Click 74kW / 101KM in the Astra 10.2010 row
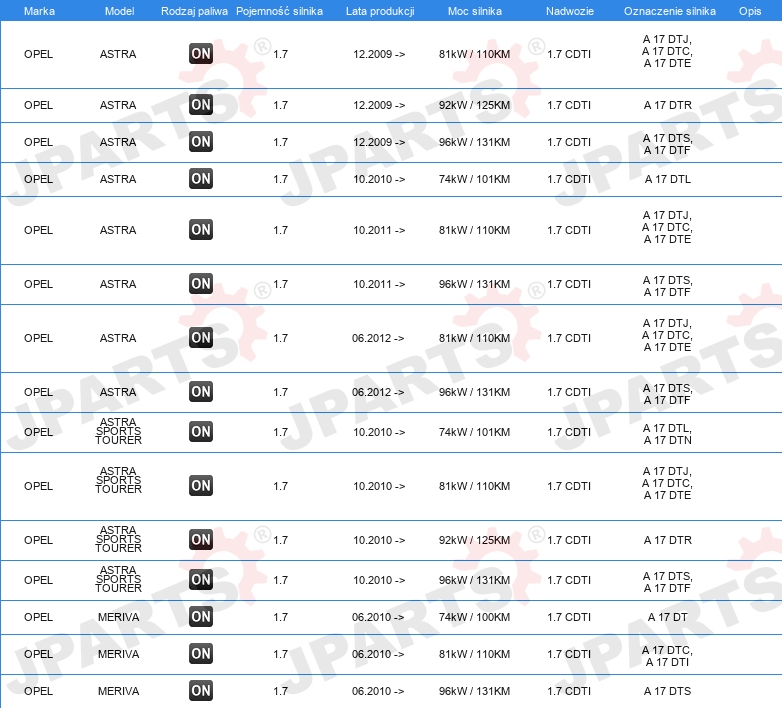The height and width of the screenshot is (708, 782). pos(474,179)
